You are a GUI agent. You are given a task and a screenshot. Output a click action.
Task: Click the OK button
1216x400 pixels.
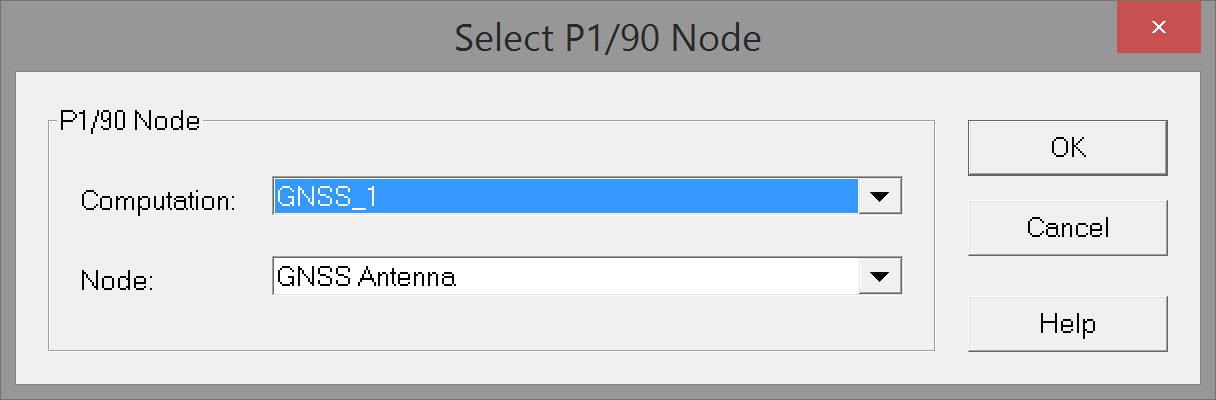[1067, 148]
